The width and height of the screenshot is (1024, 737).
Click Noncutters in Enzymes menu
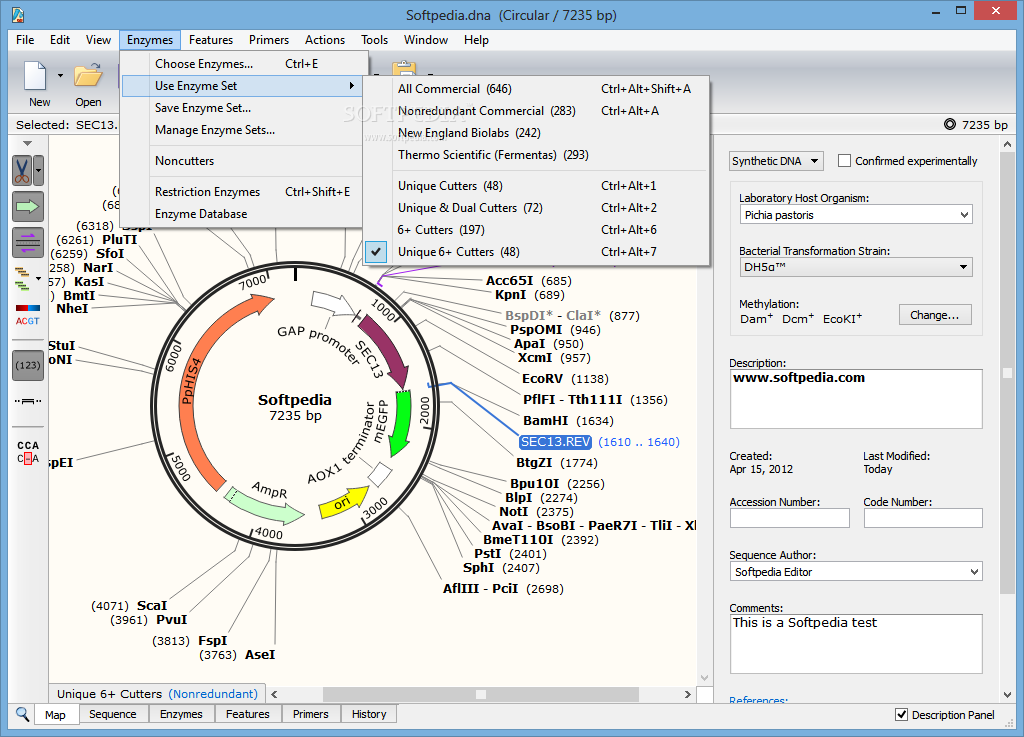pos(242,161)
